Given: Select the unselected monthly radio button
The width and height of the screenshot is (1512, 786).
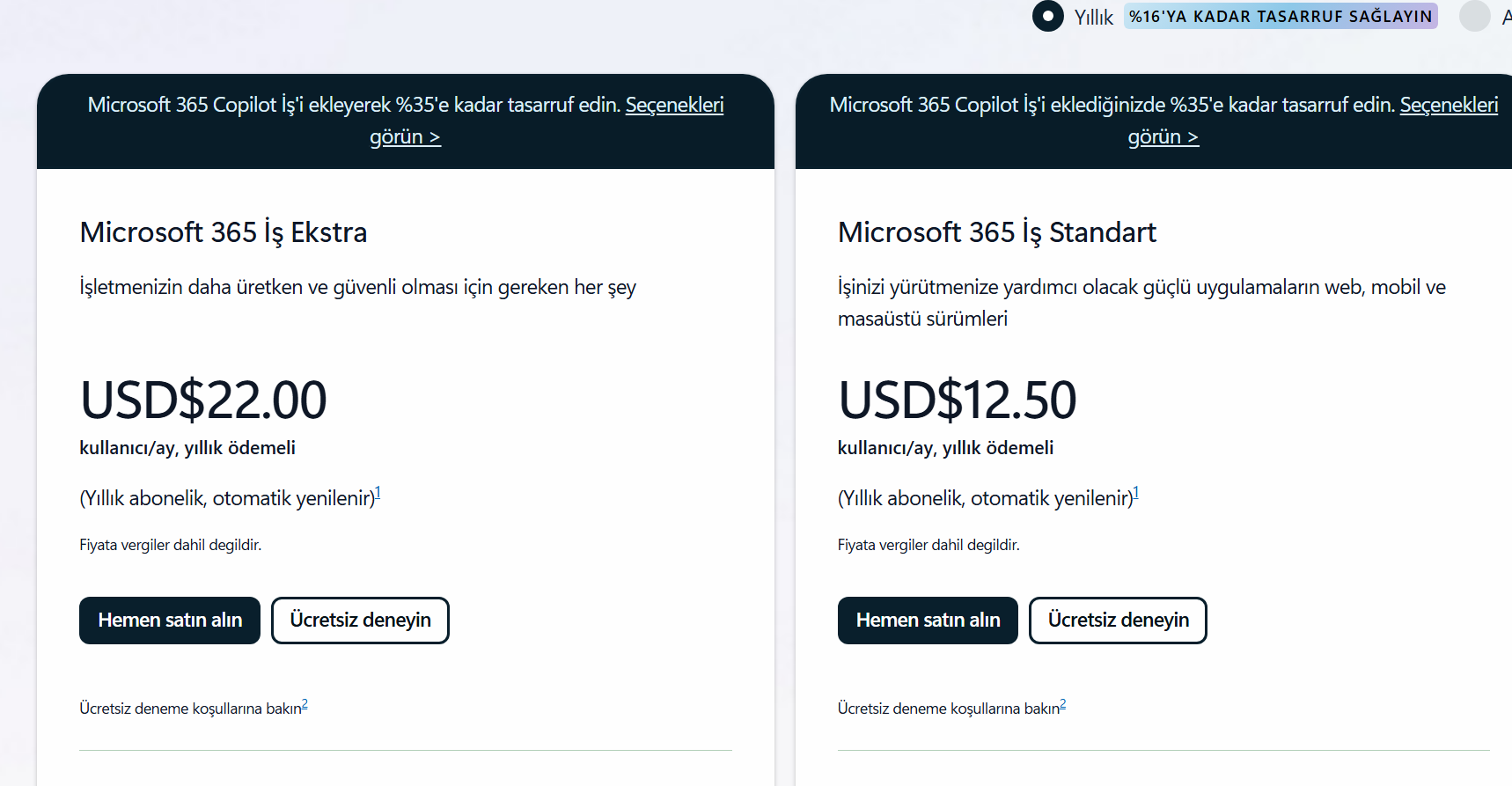Looking at the screenshot, I should coord(1474,16).
